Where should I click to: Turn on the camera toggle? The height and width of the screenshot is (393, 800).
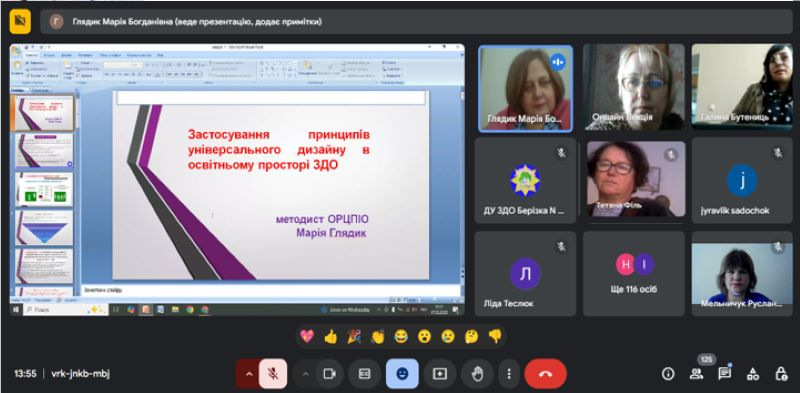pyautogui.click(x=330, y=374)
